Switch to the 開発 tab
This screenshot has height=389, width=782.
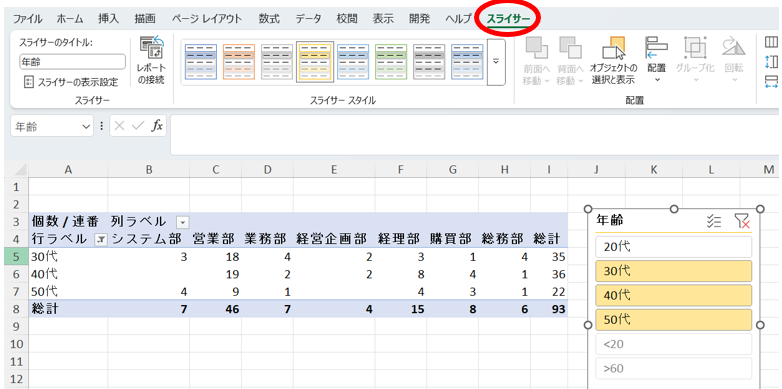tap(419, 19)
